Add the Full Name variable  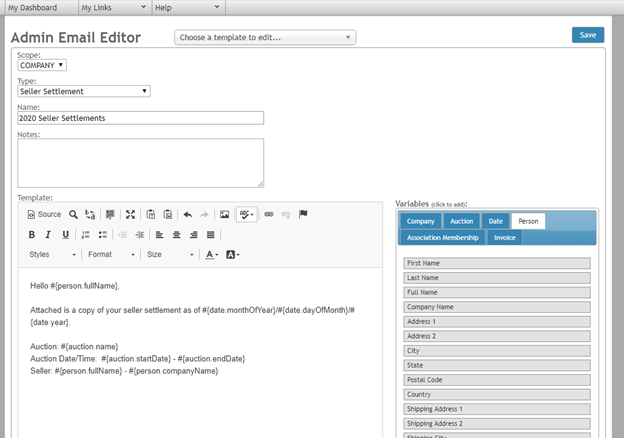coord(497,292)
